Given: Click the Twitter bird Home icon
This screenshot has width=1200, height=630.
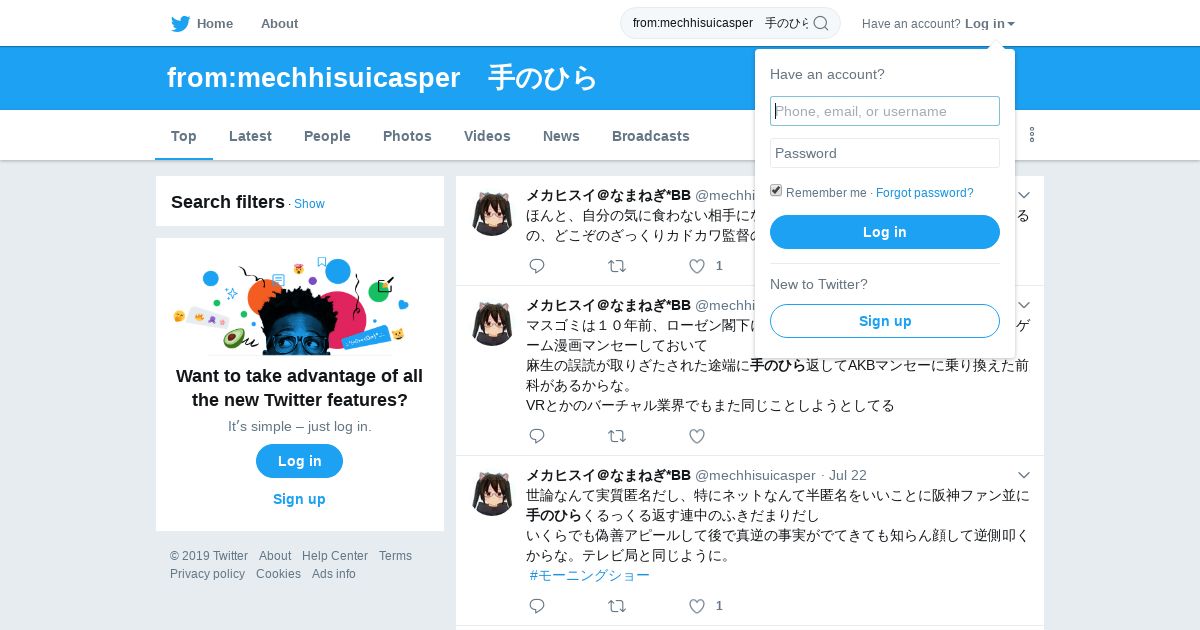Looking at the screenshot, I should [x=180, y=24].
